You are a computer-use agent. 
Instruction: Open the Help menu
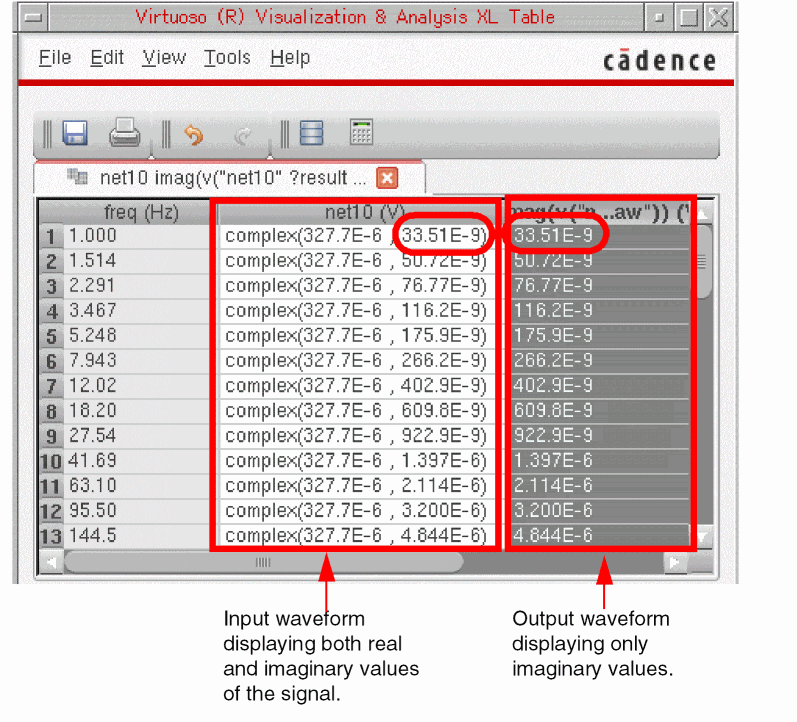pos(290,58)
